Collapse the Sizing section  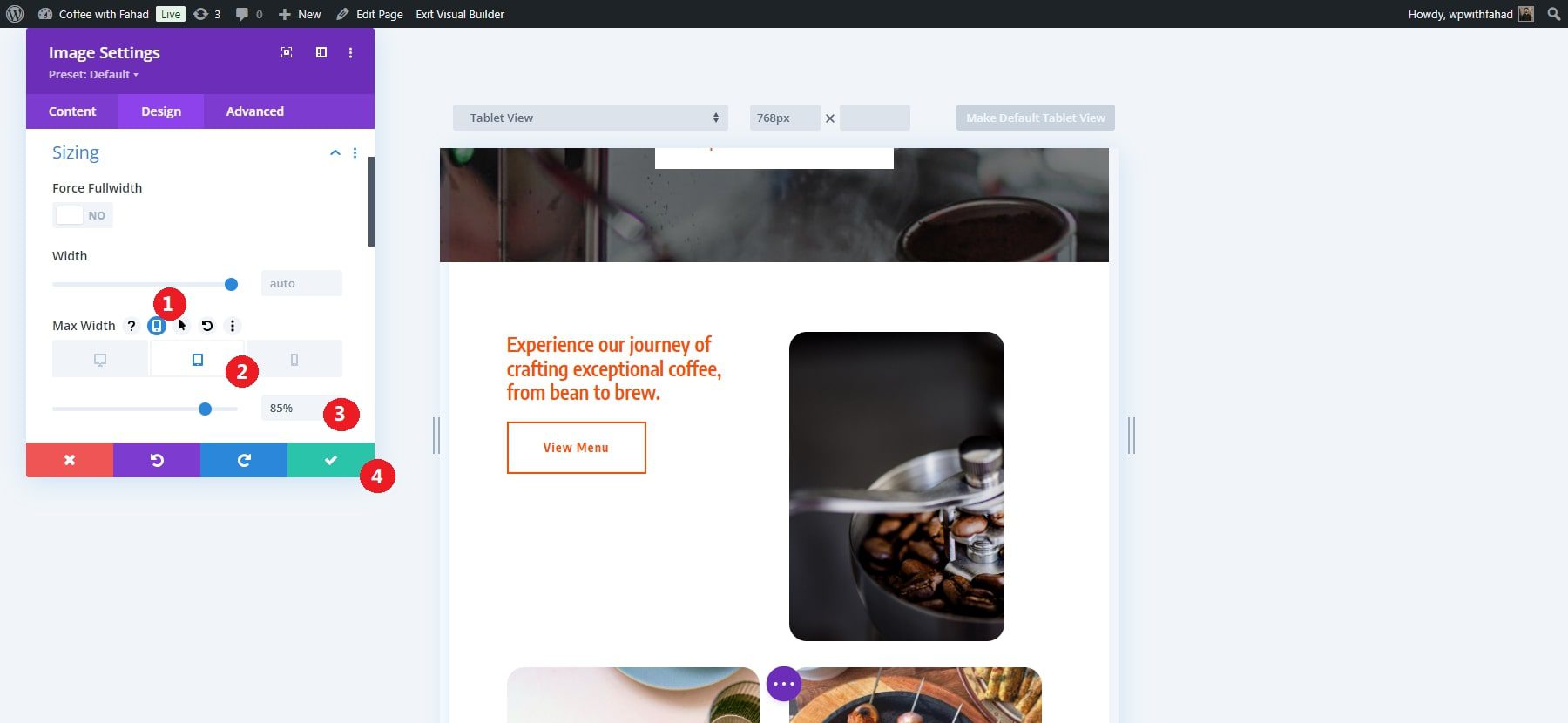pyautogui.click(x=335, y=152)
